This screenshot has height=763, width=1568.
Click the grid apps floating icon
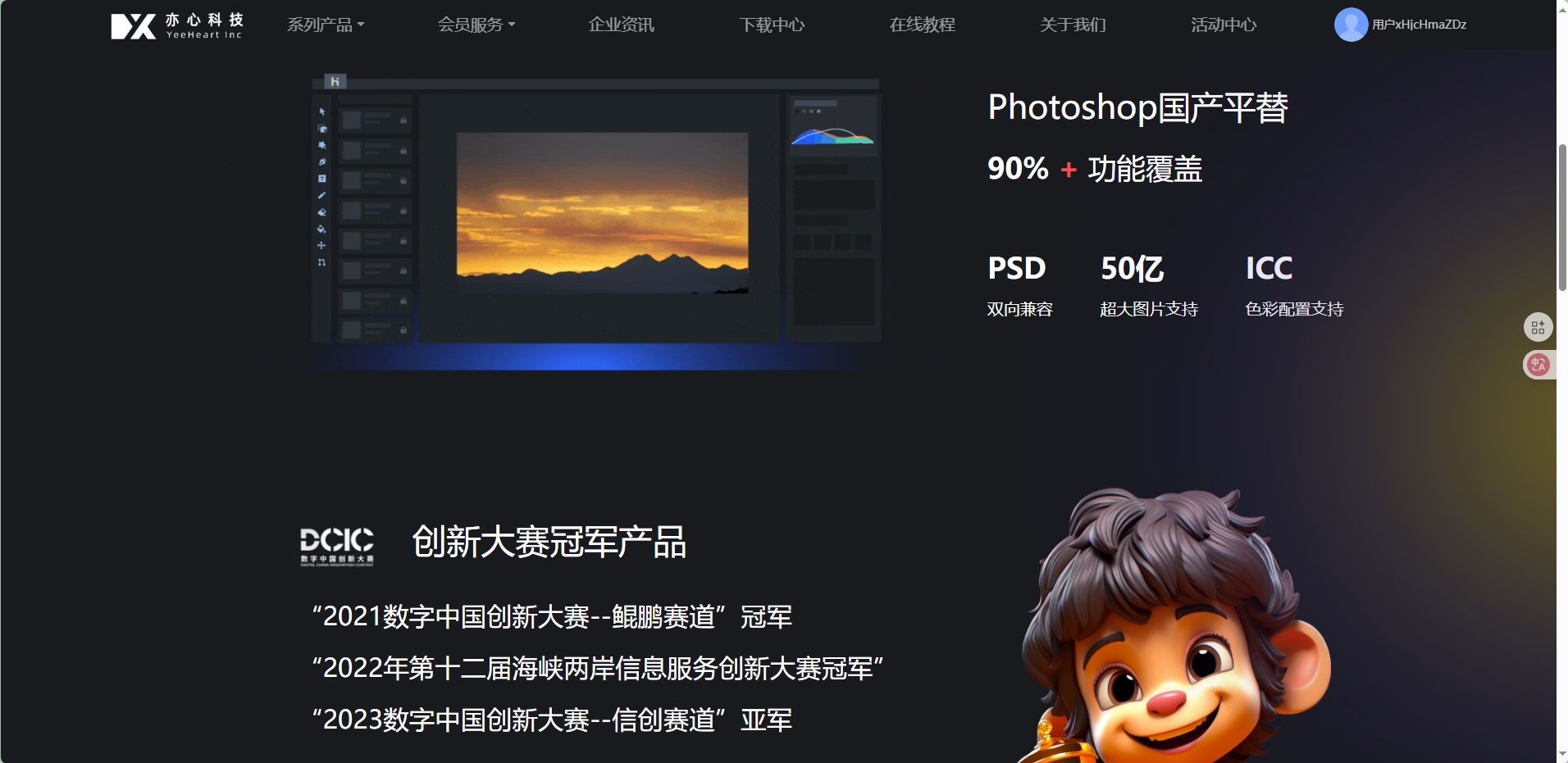click(1538, 328)
